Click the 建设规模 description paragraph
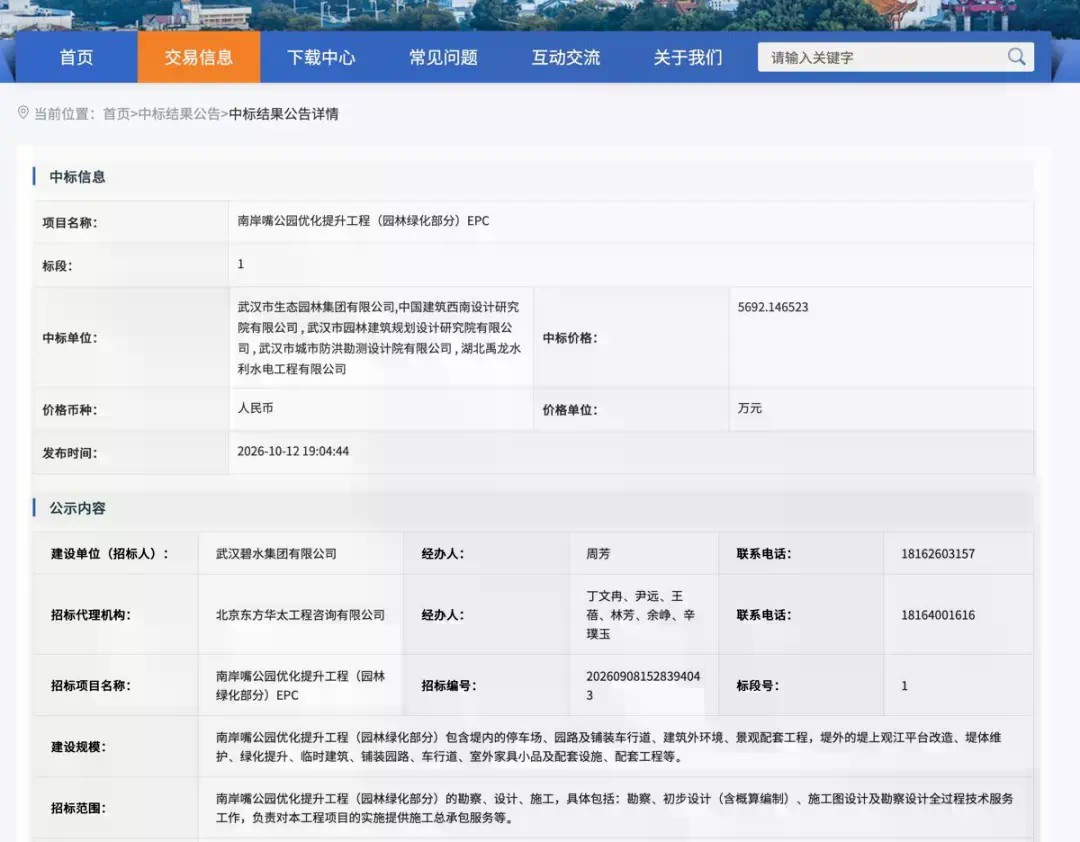 (609, 747)
